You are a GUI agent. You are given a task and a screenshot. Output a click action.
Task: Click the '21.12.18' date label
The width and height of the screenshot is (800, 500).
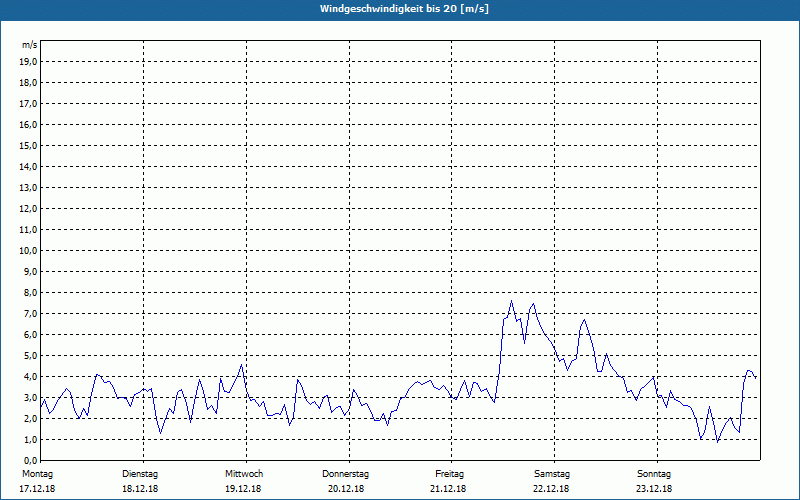coord(448,489)
